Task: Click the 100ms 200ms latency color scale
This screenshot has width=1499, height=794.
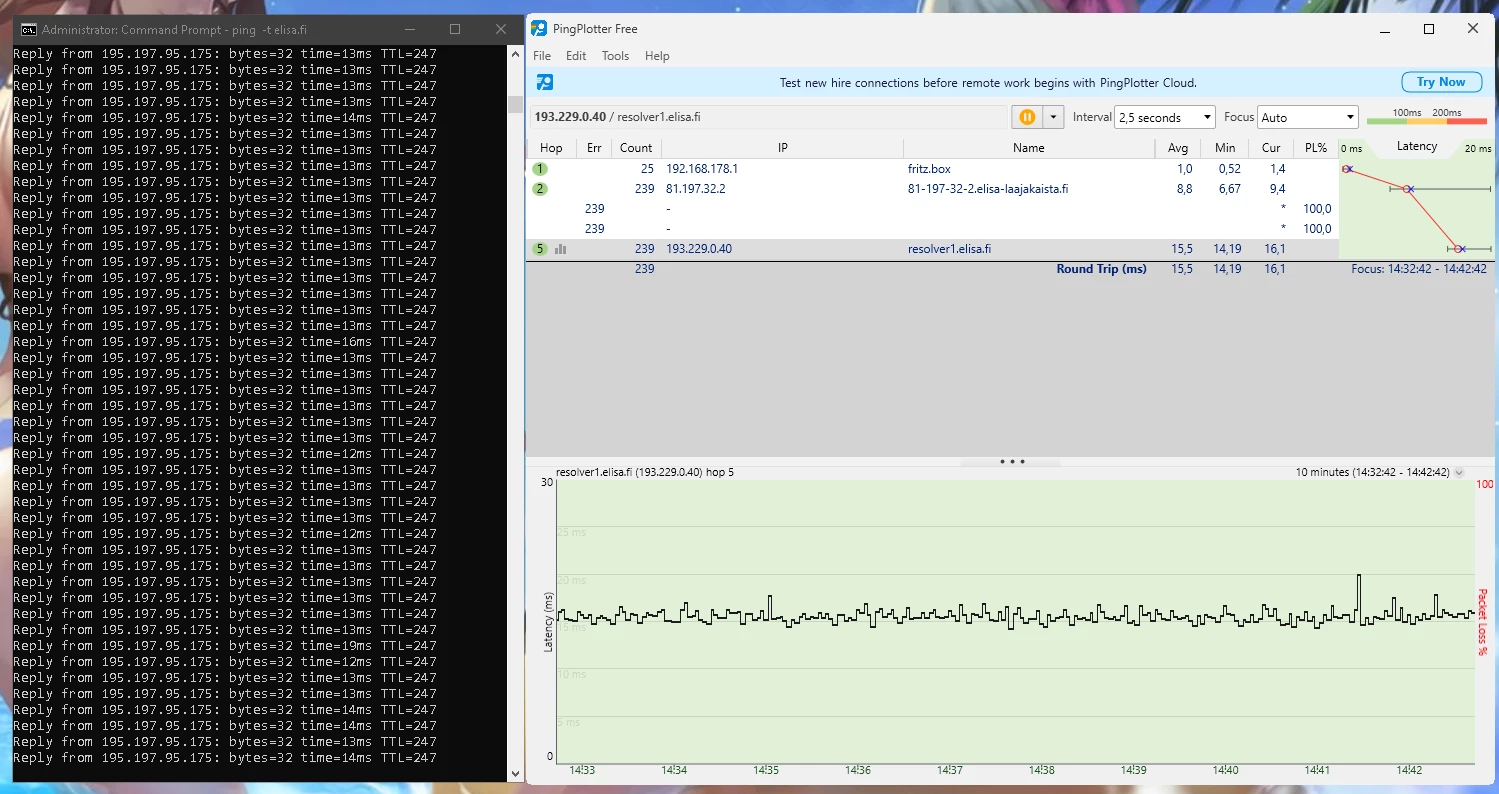Action: (x=1427, y=117)
